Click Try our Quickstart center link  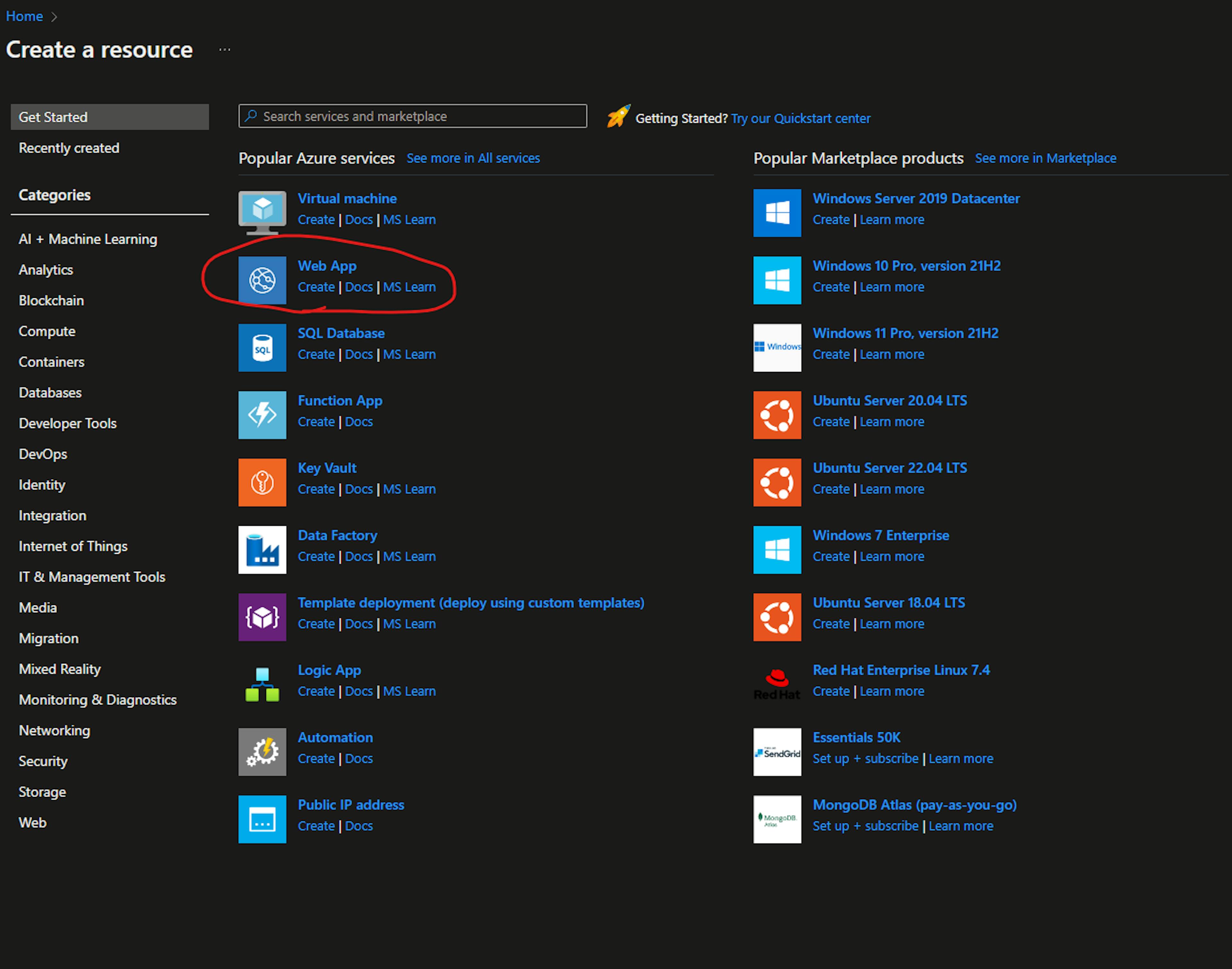(x=800, y=118)
